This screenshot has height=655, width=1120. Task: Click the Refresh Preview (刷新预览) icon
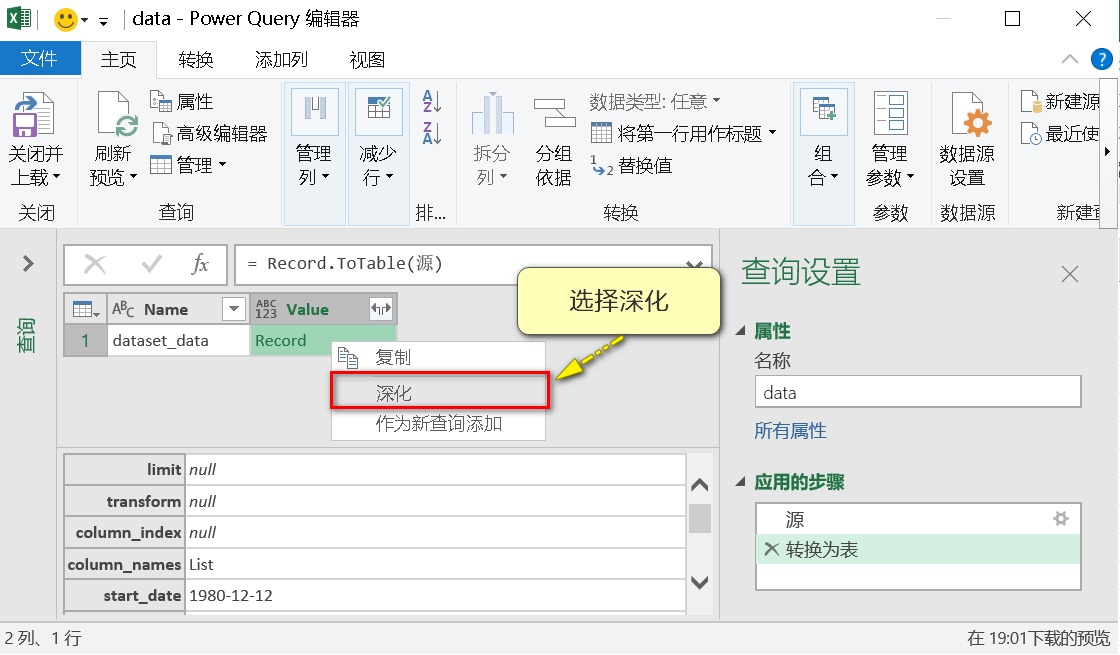click(117, 114)
